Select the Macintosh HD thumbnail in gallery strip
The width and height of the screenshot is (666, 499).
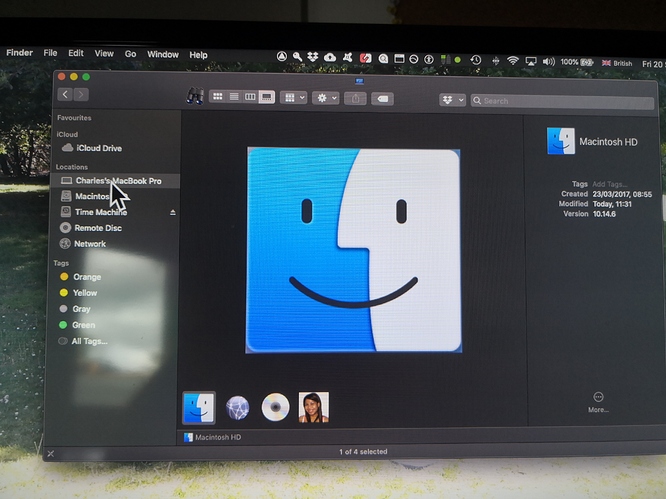[x=199, y=408]
